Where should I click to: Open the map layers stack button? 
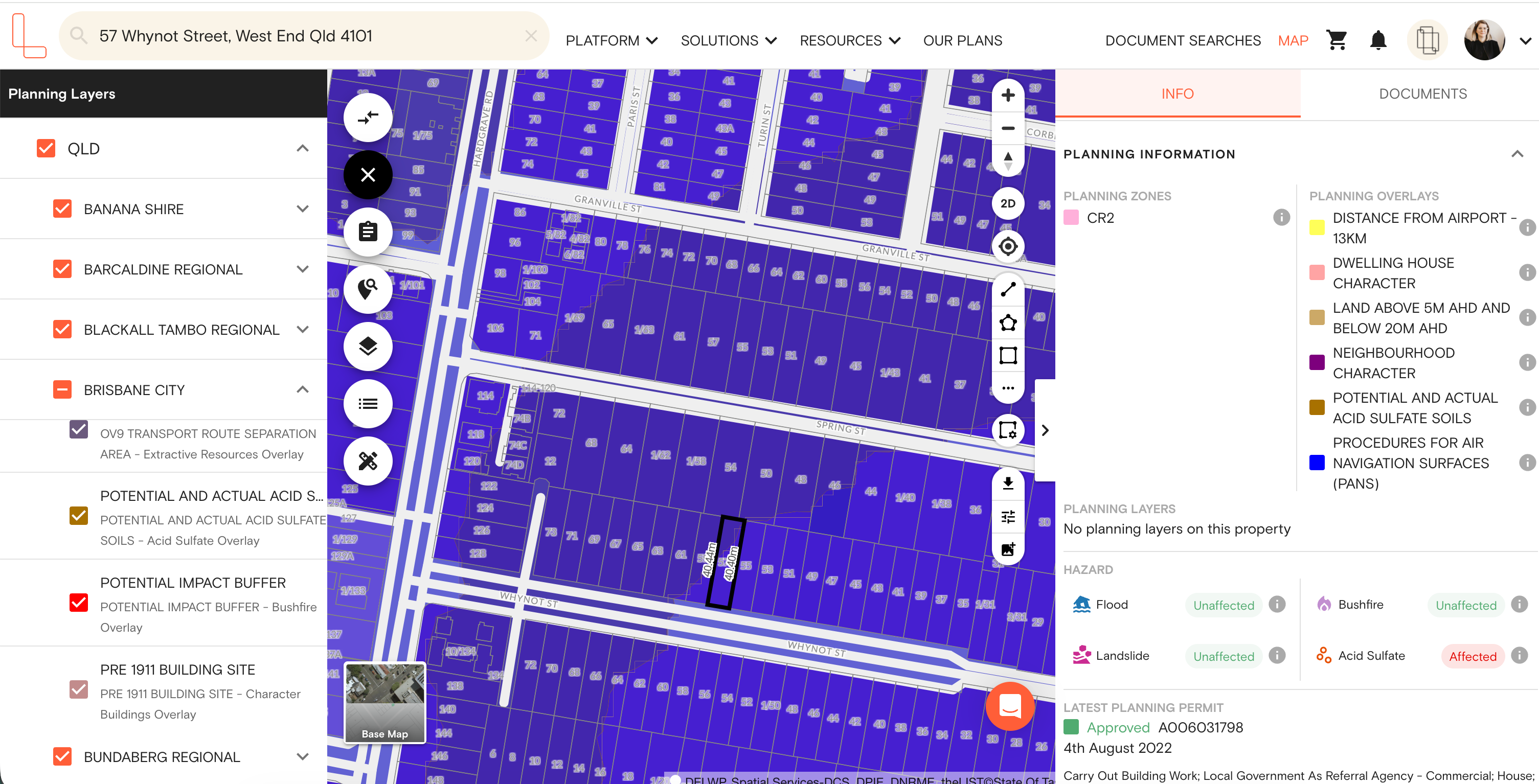(x=368, y=347)
